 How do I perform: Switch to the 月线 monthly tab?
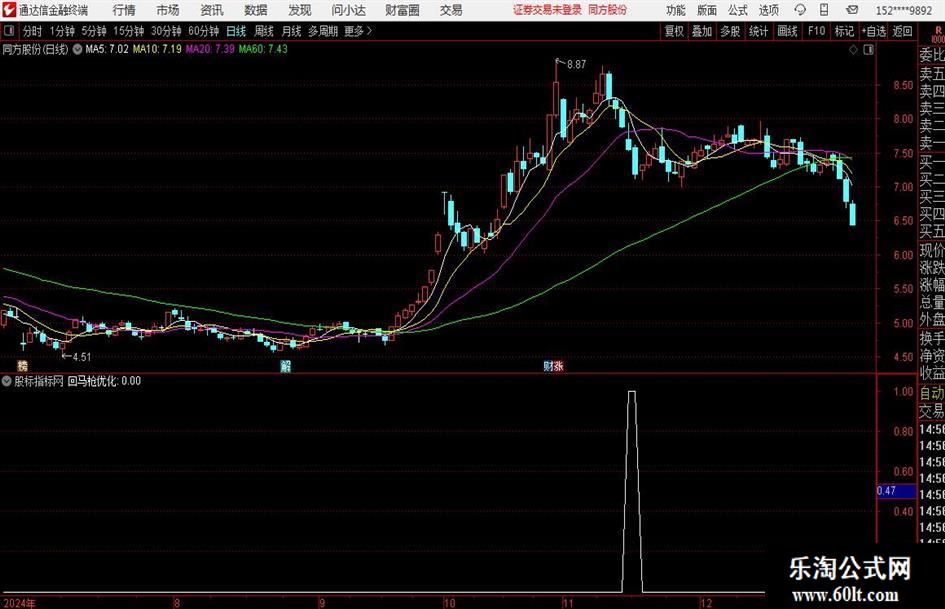[x=291, y=31]
